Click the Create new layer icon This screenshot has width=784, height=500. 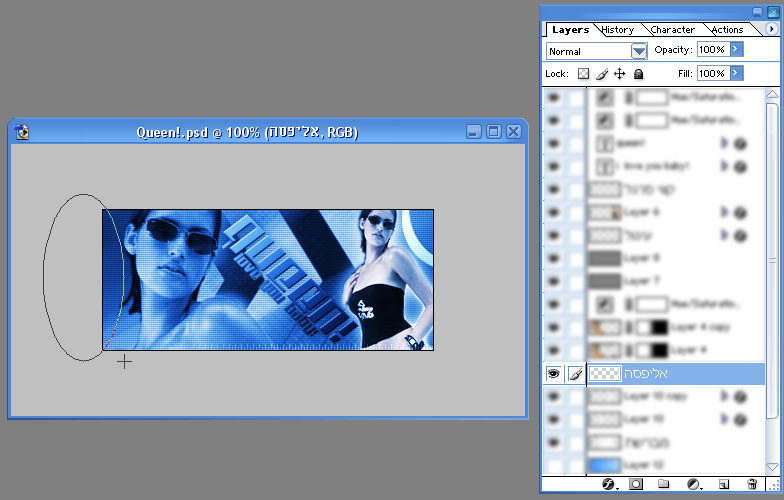pos(723,485)
